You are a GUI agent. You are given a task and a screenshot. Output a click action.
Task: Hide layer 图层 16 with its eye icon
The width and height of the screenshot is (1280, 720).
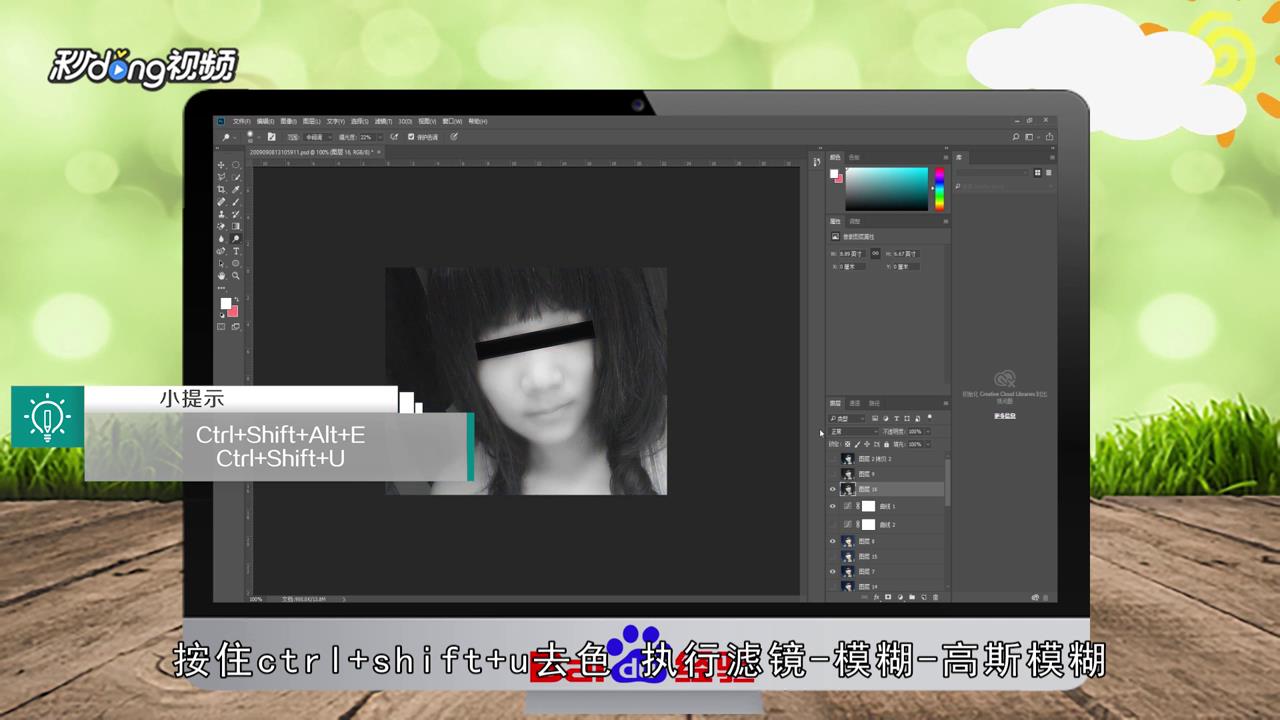pyautogui.click(x=832, y=489)
